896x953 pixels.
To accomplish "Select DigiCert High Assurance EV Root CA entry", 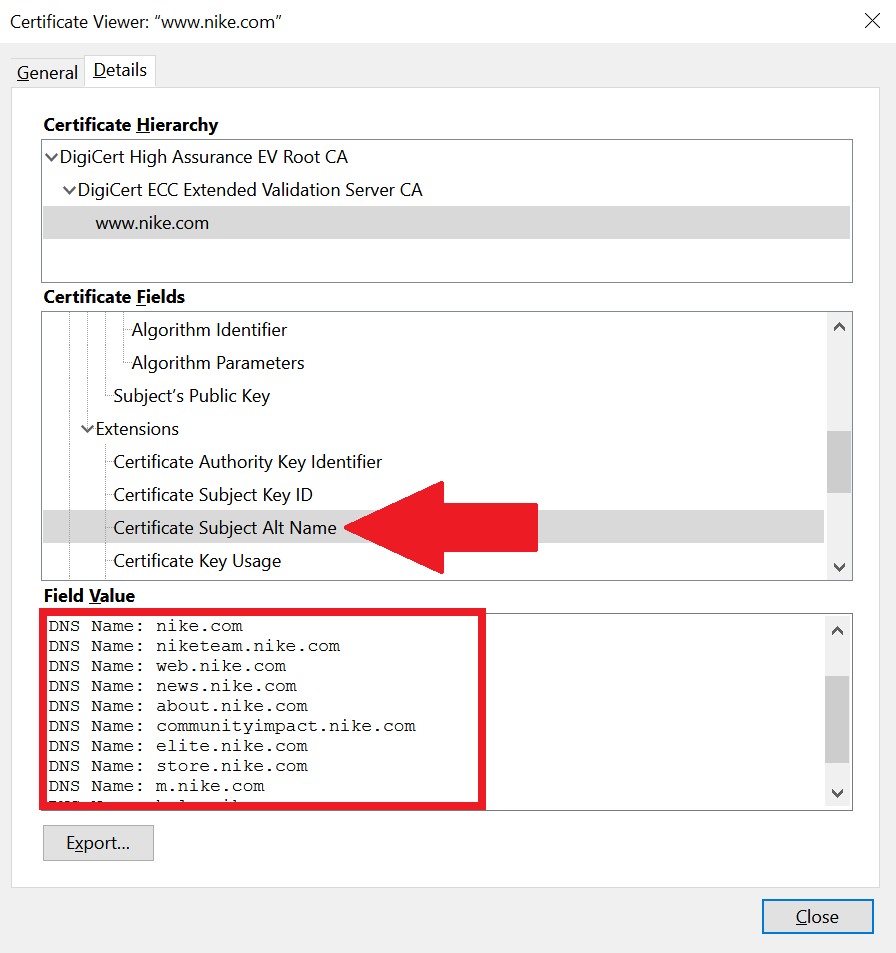I will tap(204, 157).
